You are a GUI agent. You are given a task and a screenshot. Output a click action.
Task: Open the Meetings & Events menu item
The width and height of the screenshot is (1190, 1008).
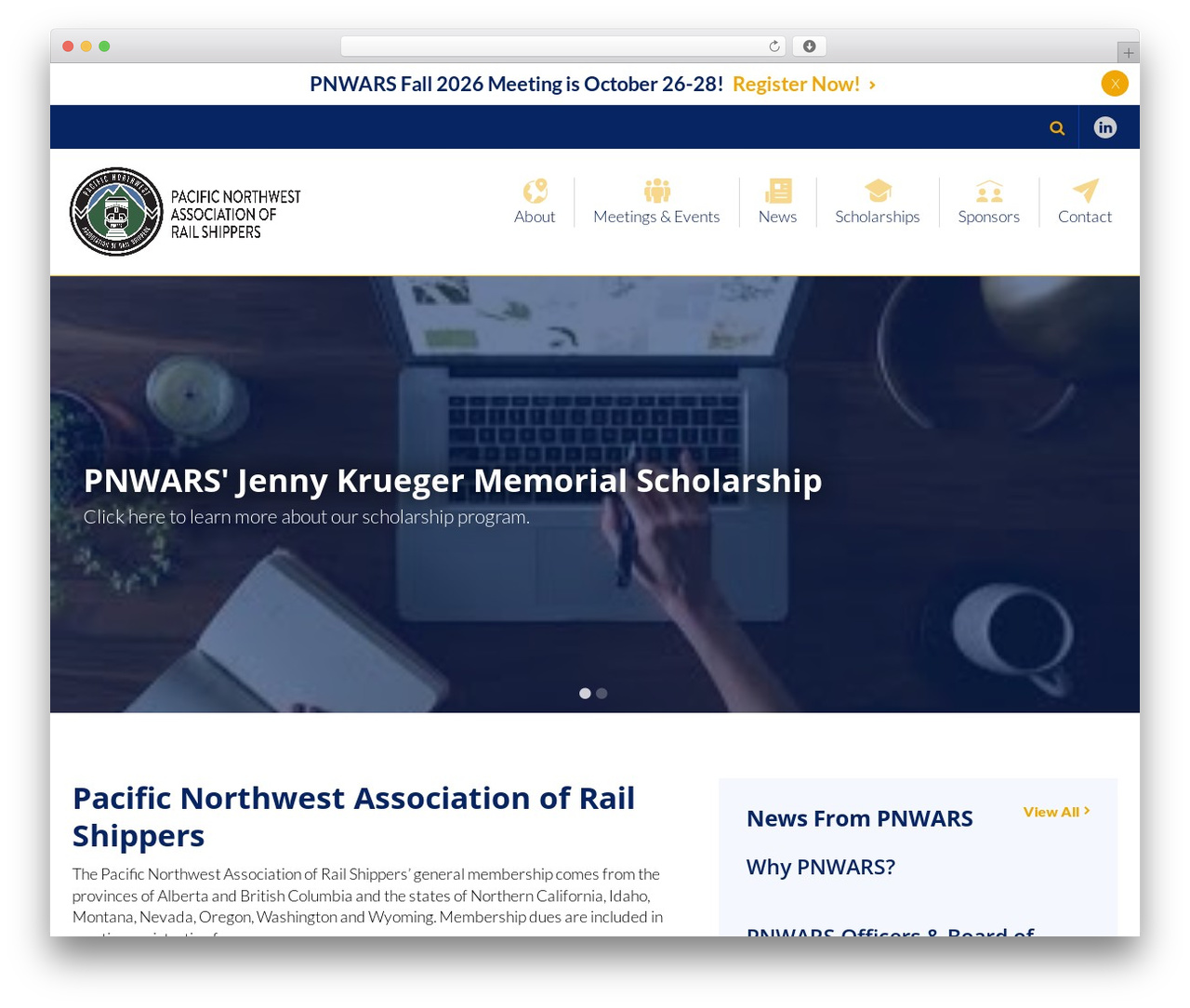[656, 217]
